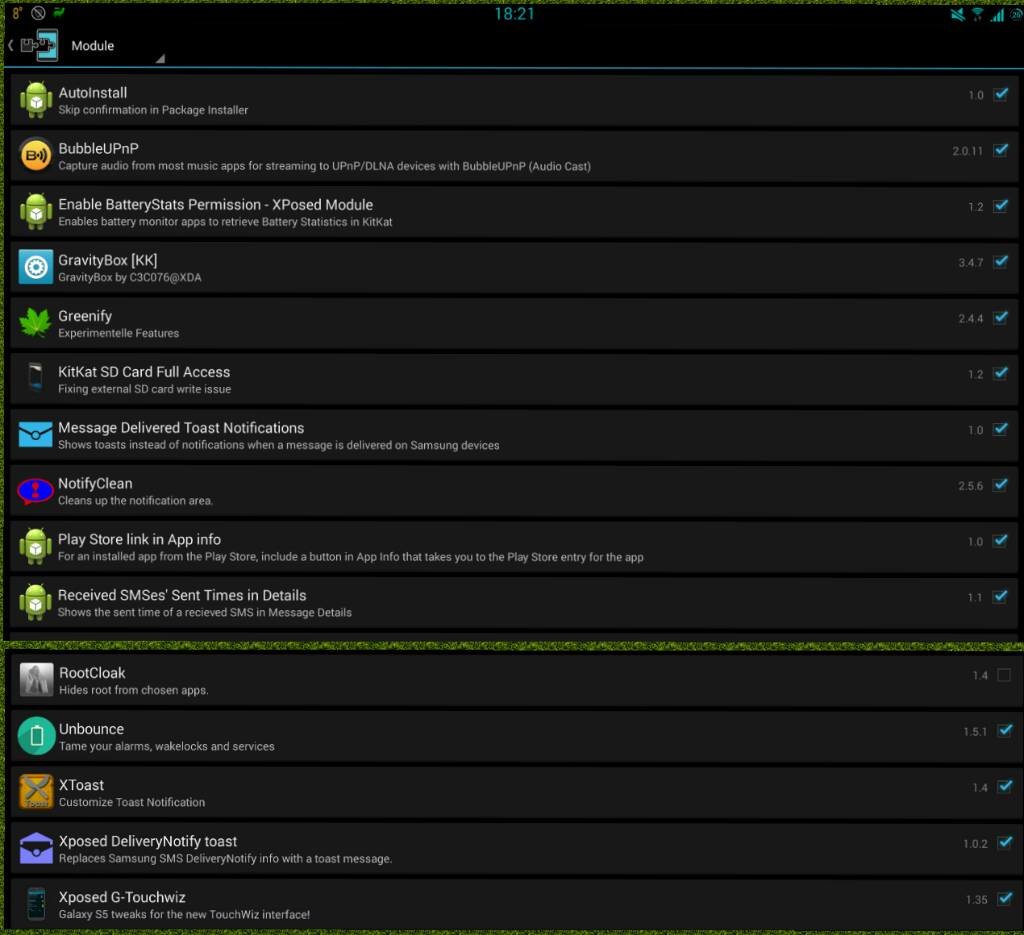
Task: Open BubbleUPnP module title
Action: [x=99, y=148]
